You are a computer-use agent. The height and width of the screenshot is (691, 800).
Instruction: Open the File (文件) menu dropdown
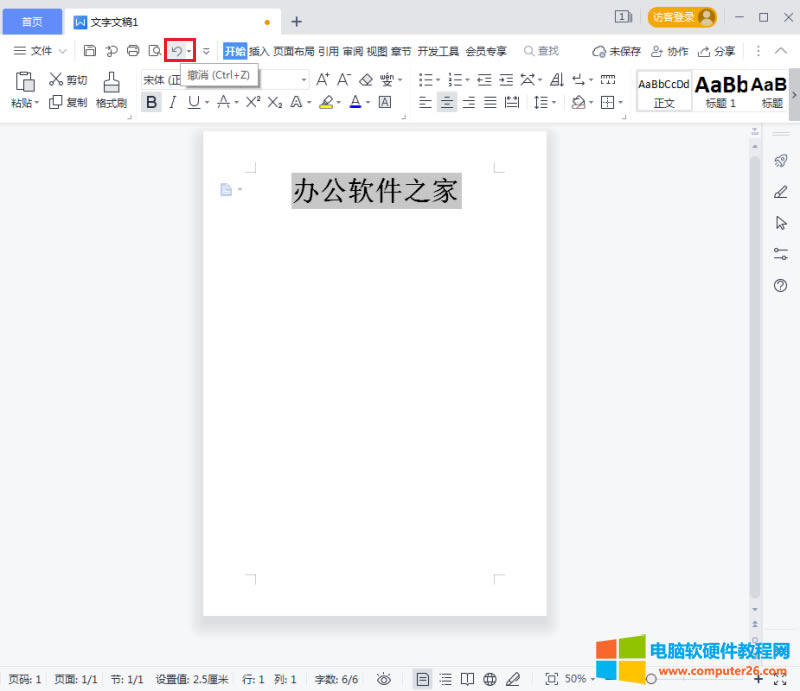[40, 51]
